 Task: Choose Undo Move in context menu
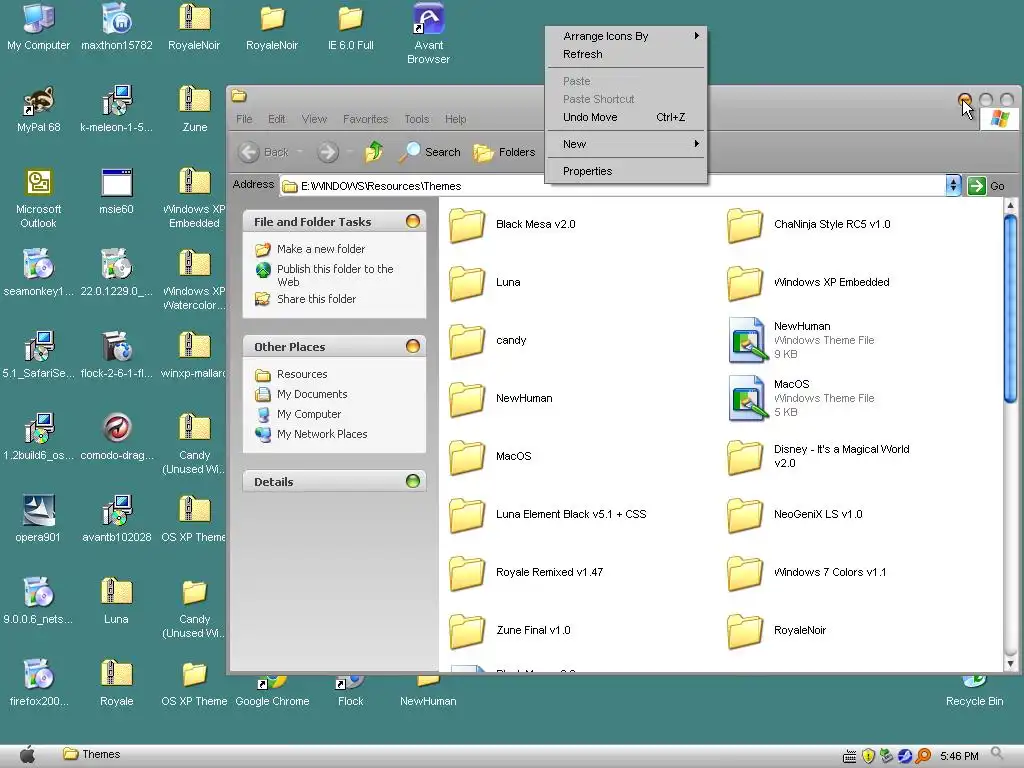point(626,118)
